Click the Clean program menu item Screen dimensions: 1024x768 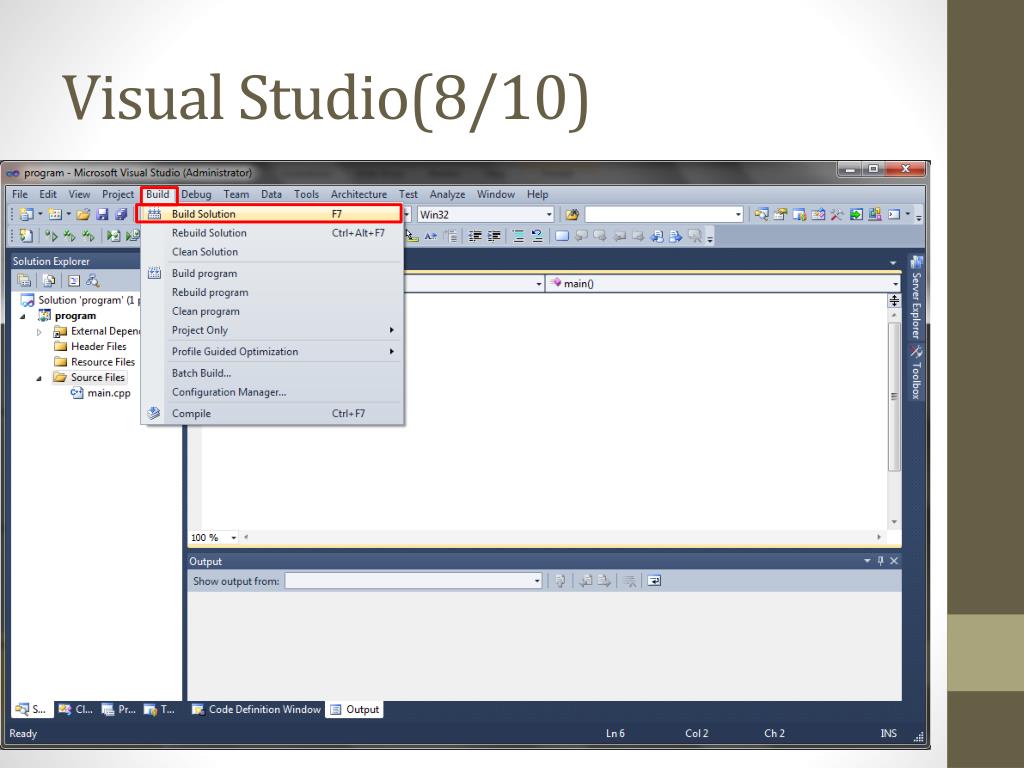pos(271,311)
